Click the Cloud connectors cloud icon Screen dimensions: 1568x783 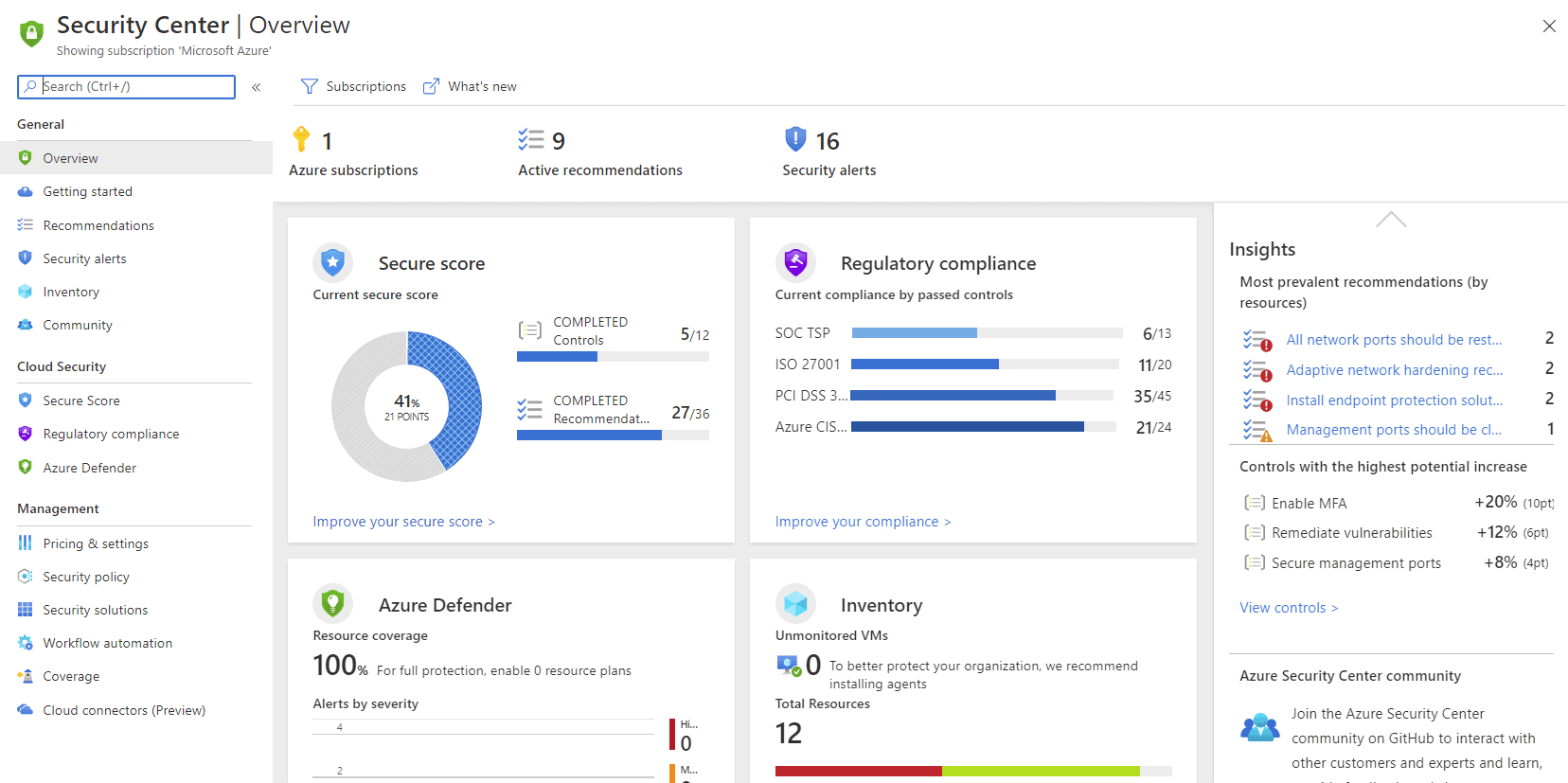(x=26, y=710)
